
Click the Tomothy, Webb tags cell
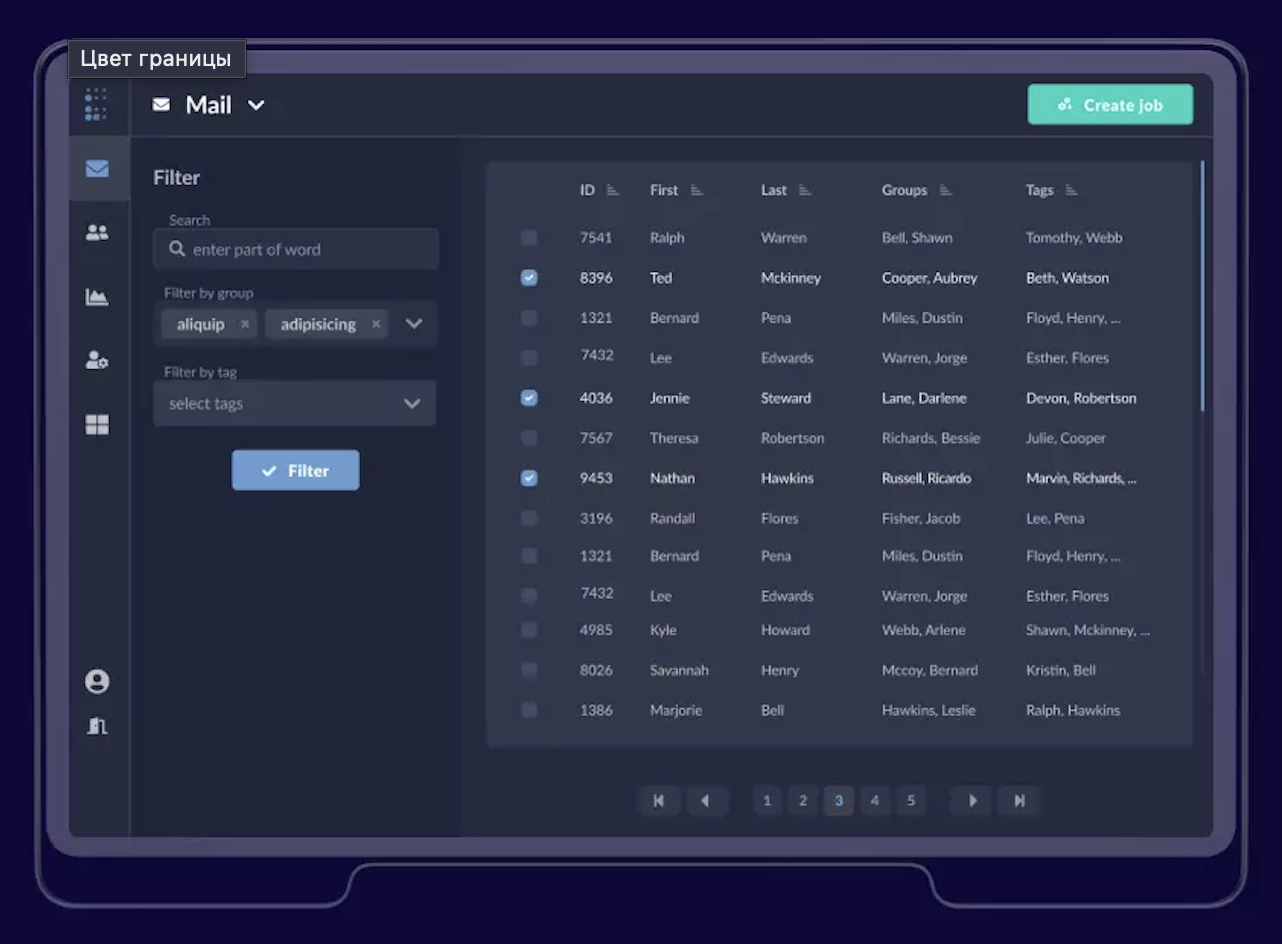pos(1074,238)
